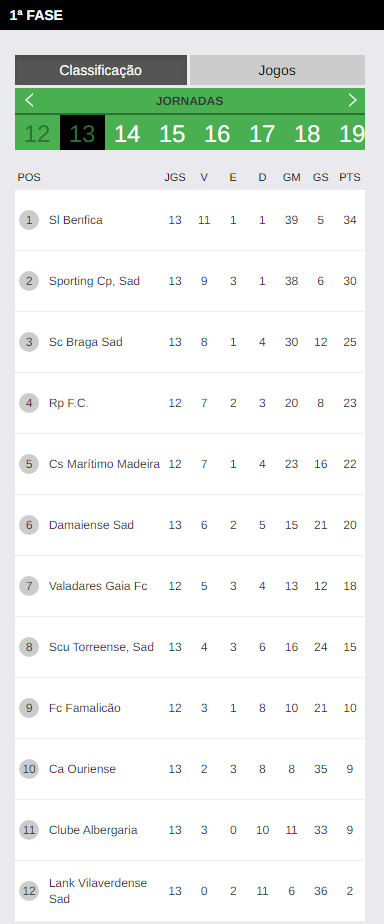Select Valadares Gaia Fc row
The height and width of the screenshot is (924, 384).
pyautogui.click(x=190, y=586)
